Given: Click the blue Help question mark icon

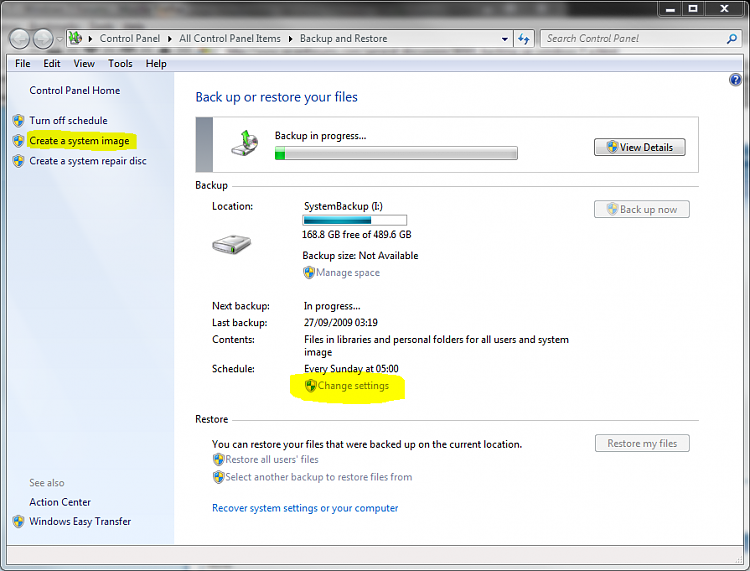Looking at the screenshot, I should pos(735,80).
